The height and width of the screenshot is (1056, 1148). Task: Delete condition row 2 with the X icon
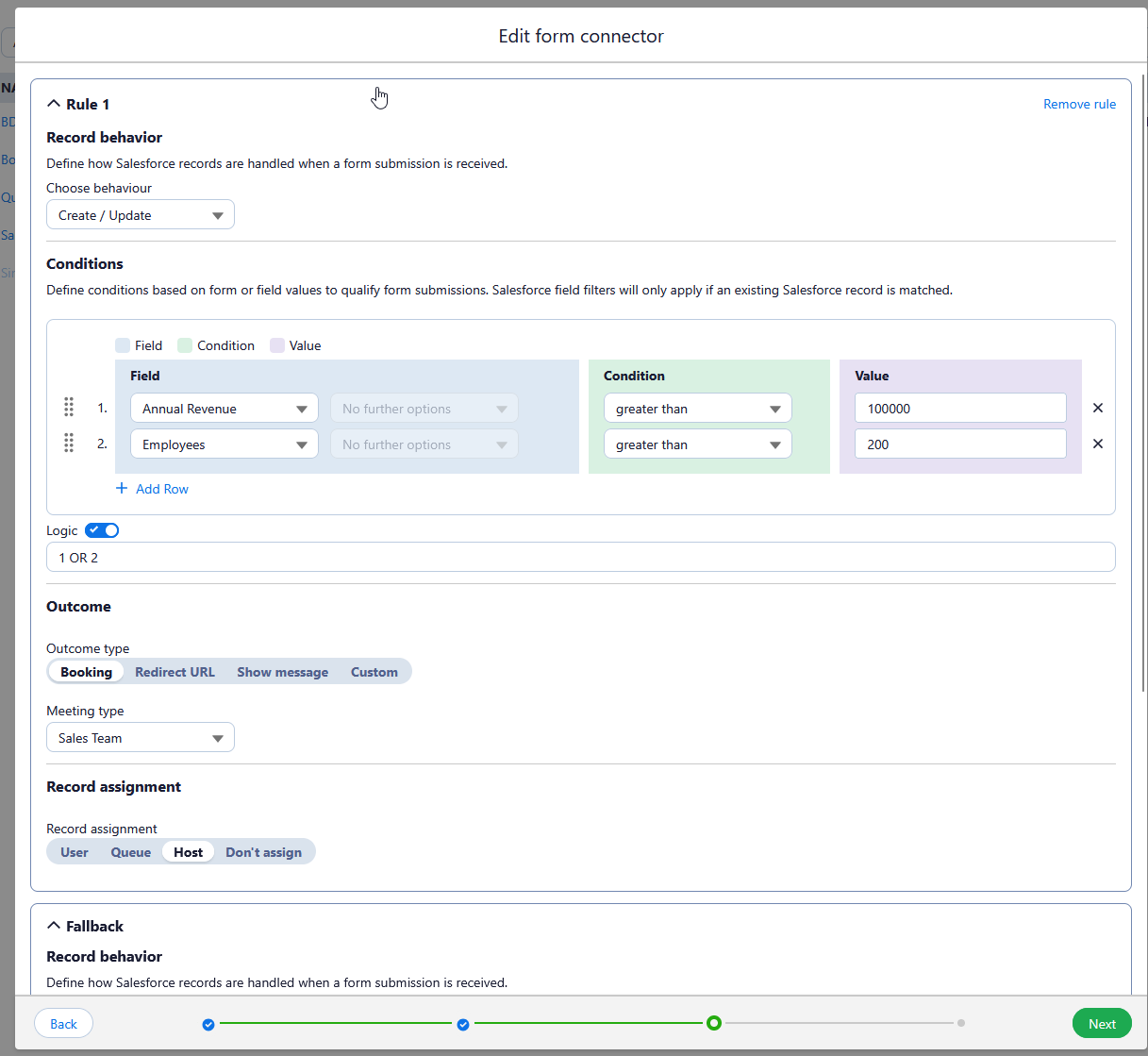click(1098, 444)
